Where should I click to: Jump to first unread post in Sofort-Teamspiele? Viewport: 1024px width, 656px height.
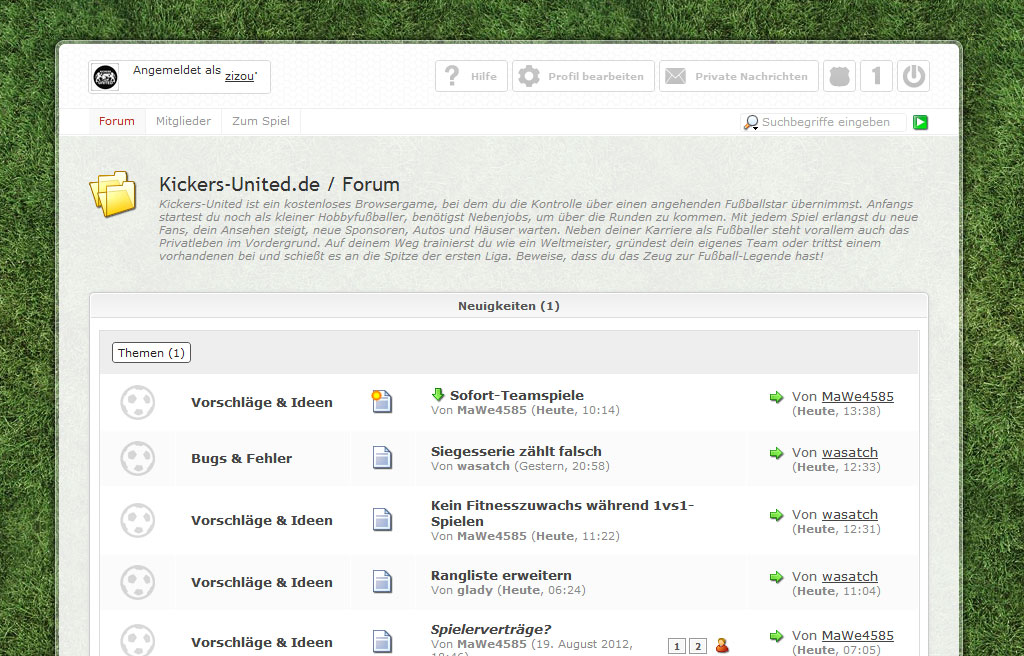(x=438, y=395)
